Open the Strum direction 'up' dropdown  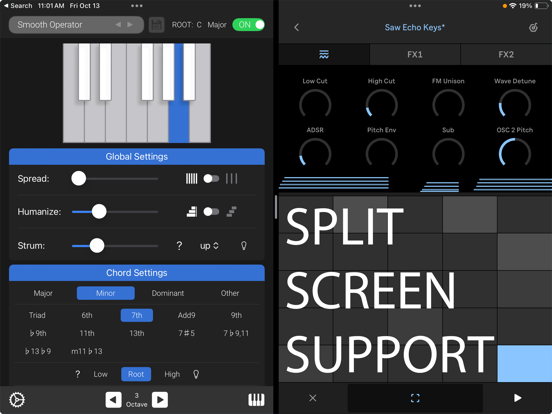pos(209,245)
